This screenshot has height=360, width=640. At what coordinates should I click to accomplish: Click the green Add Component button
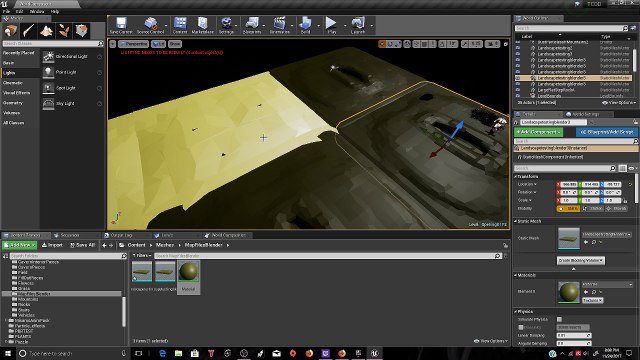(538, 132)
